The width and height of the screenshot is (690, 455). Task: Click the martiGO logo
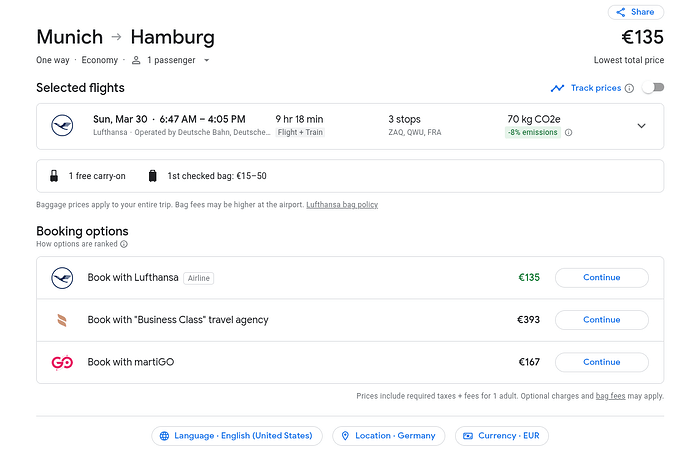pyautogui.click(x=62, y=362)
